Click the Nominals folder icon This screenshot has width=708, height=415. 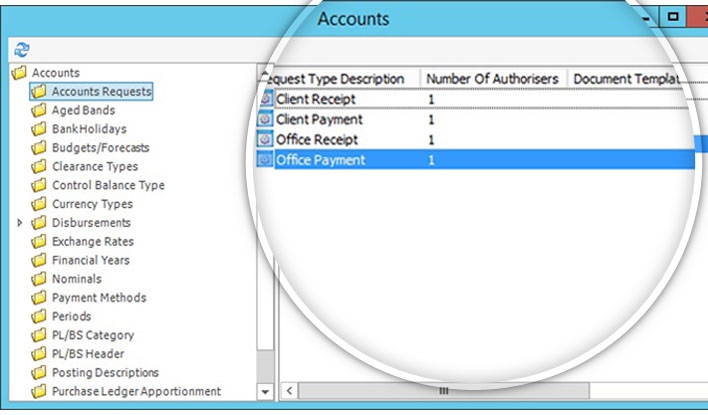(39, 279)
